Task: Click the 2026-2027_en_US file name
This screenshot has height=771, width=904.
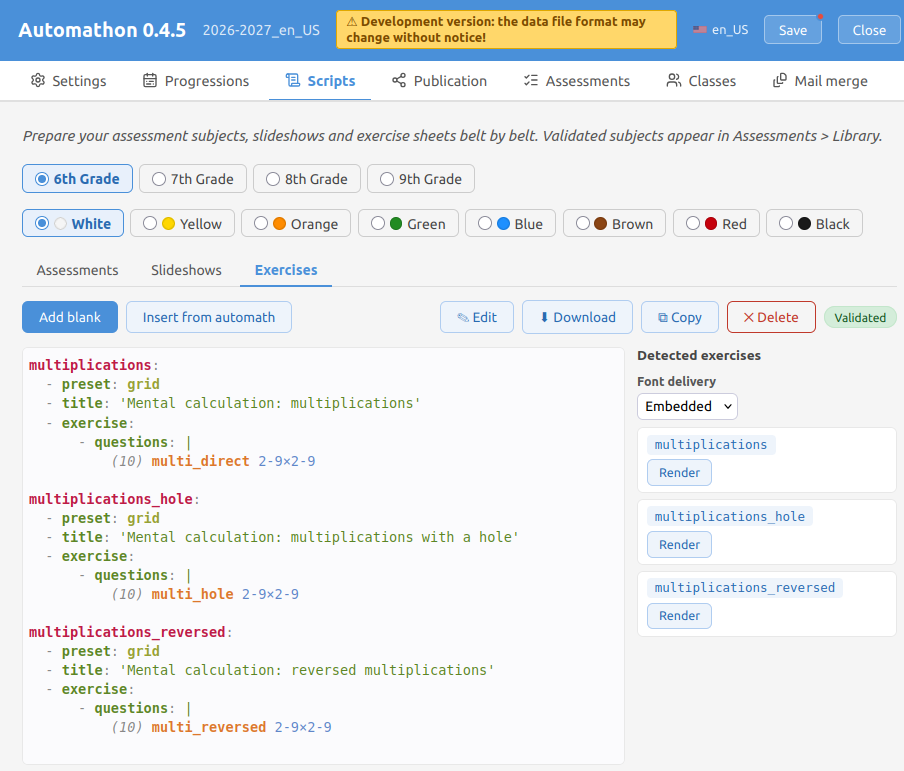Action: pyautogui.click(x=261, y=30)
